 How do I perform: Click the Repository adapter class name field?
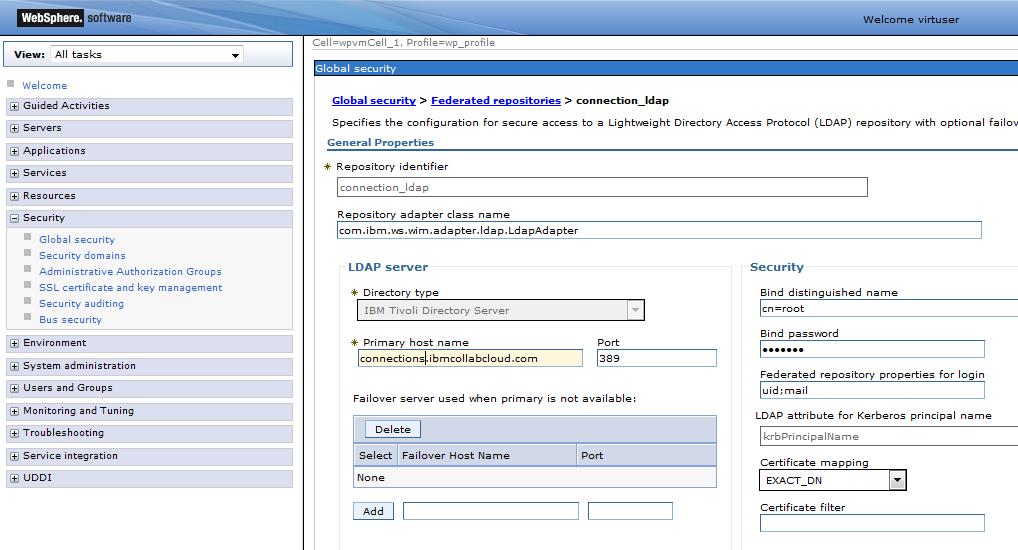coord(659,230)
